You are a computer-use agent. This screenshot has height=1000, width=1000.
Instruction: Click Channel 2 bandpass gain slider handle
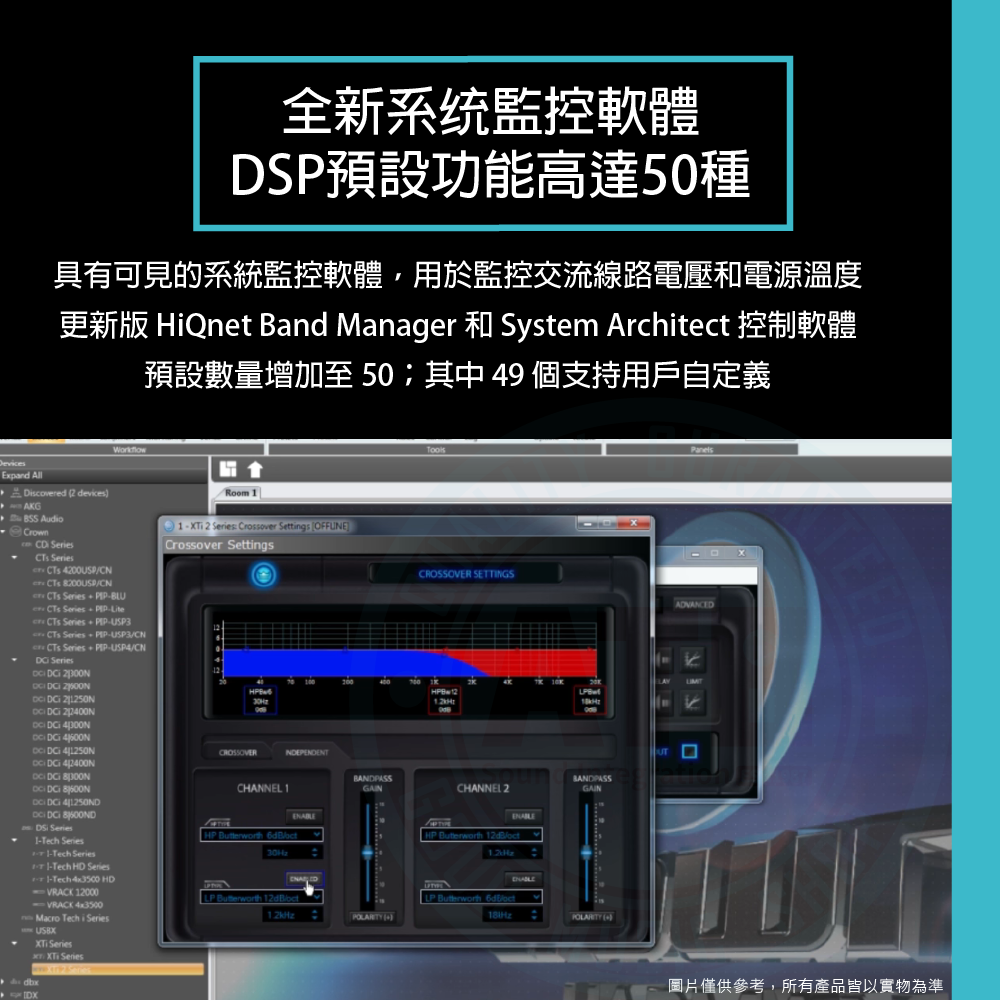tap(587, 852)
